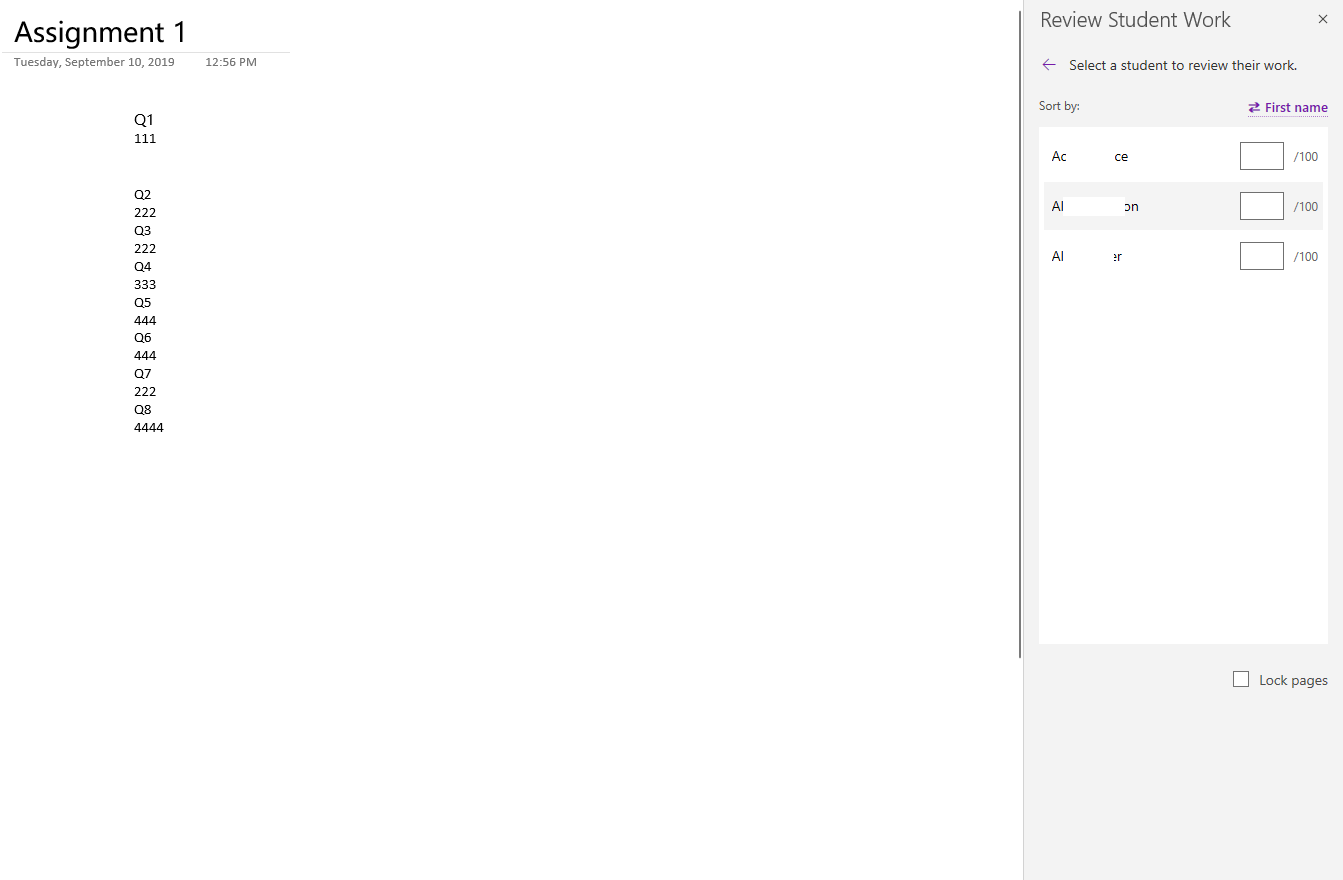This screenshot has height=880, width=1343.
Task: Switch sort order via First name link
Action: pyautogui.click(x=1288, y=108)
